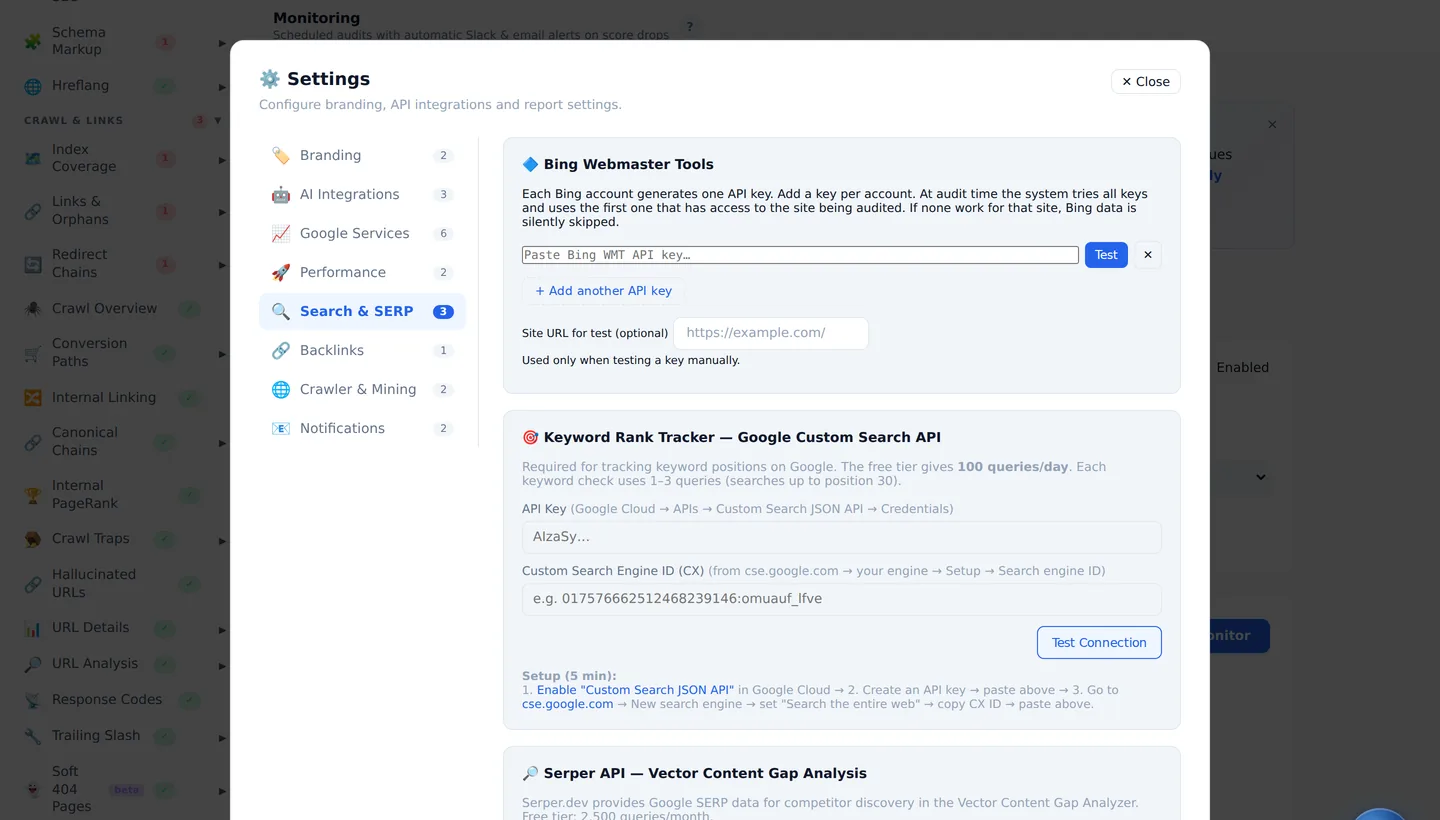
Task: Open Index Coverage in the sidebar
Action: tap(84, 158)
